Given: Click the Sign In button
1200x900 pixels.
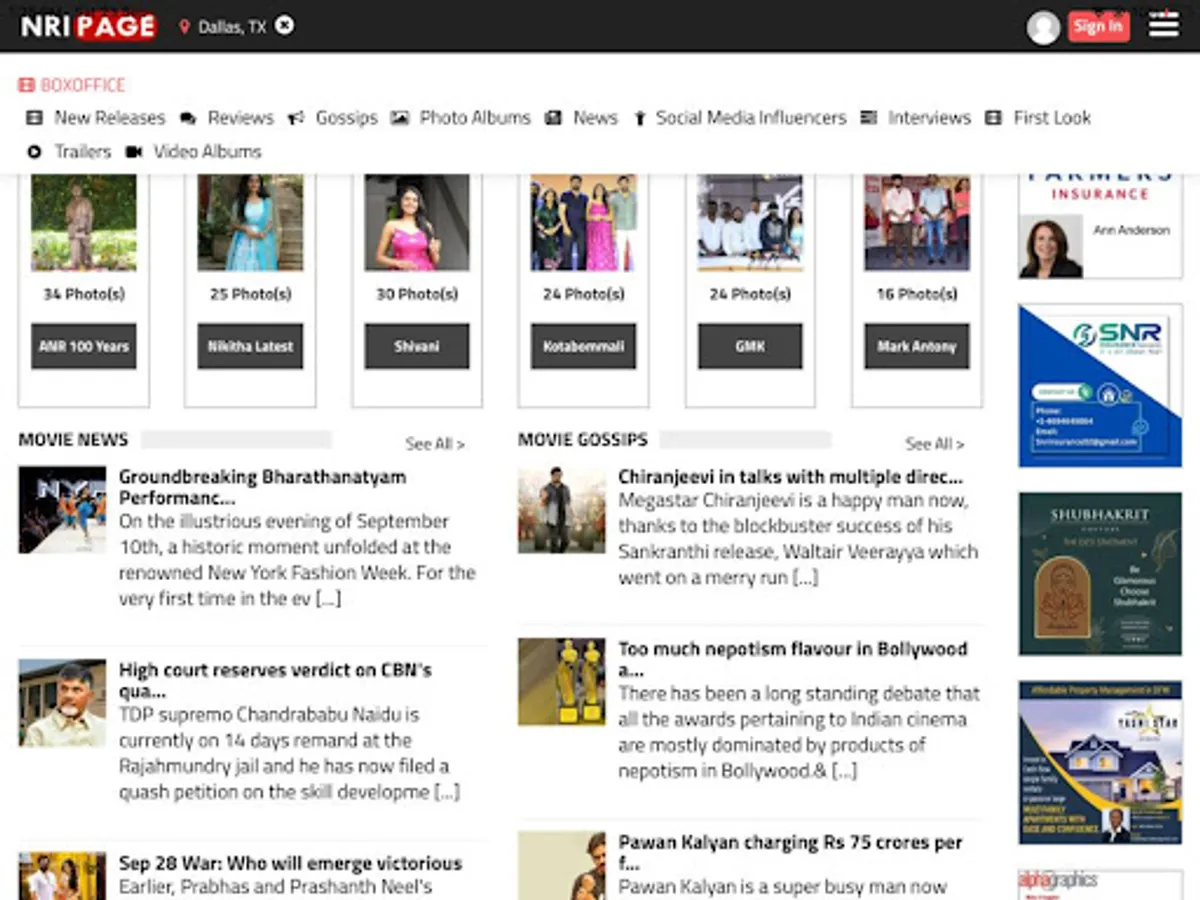Looking at the screenshot, I should [x=1098, y=26].
